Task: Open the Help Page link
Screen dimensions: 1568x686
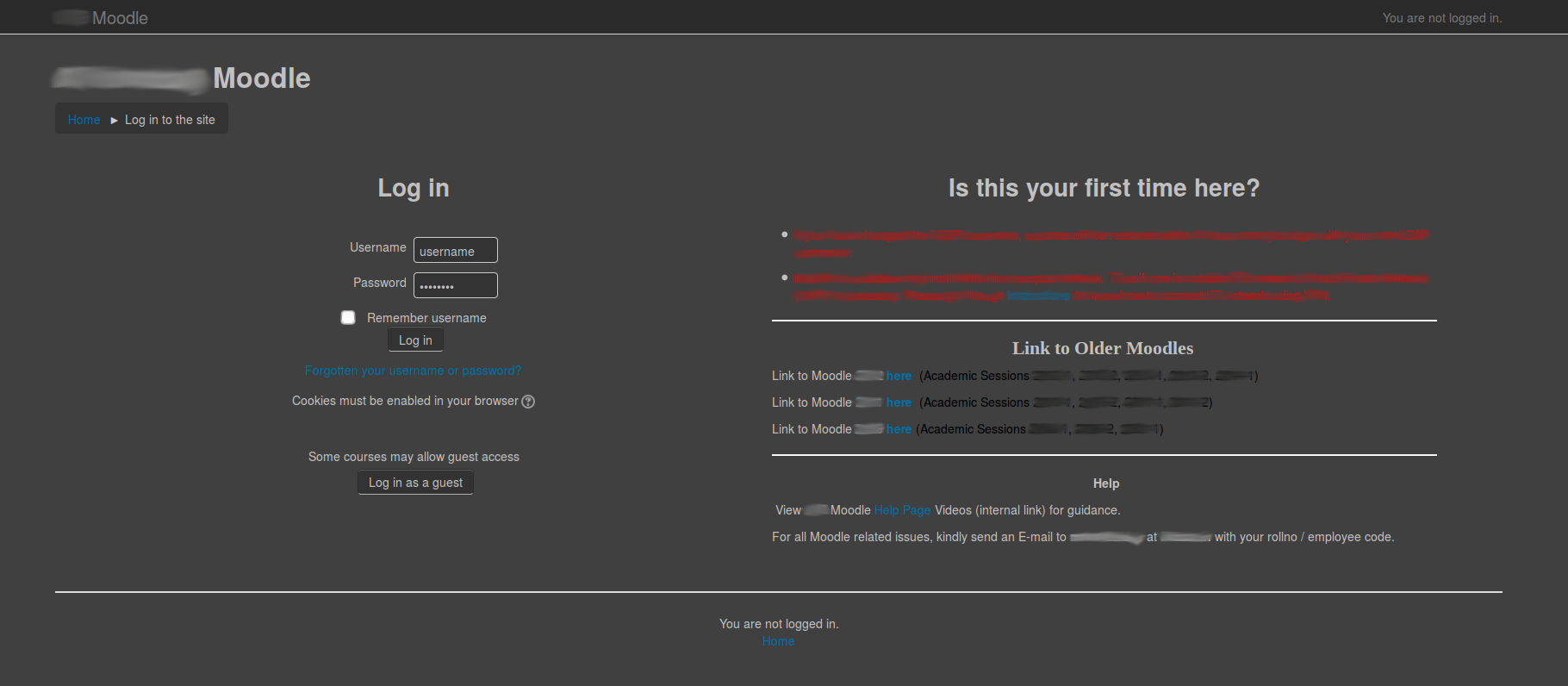Action: [x=902, y=510]
